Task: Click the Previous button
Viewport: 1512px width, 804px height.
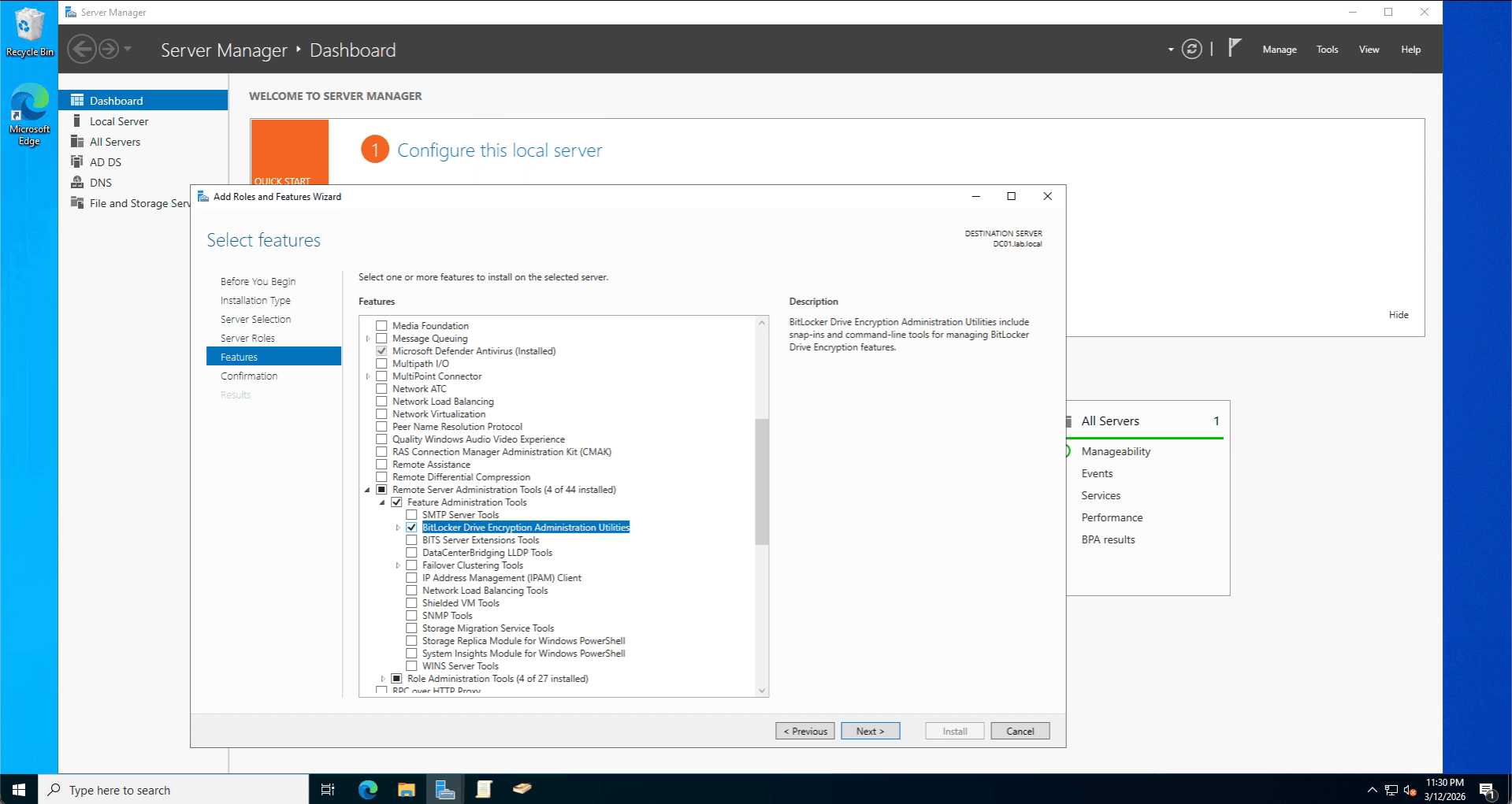Action: [805, 731]
